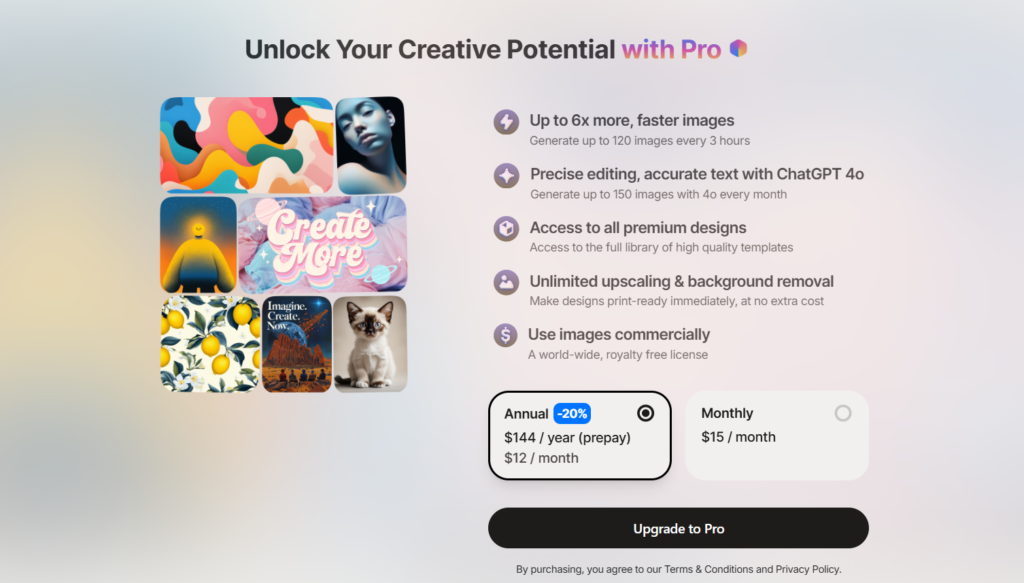The image size is (1024, 583).
Task: Select the Monthly plan radio button
Action: point(842,413)
